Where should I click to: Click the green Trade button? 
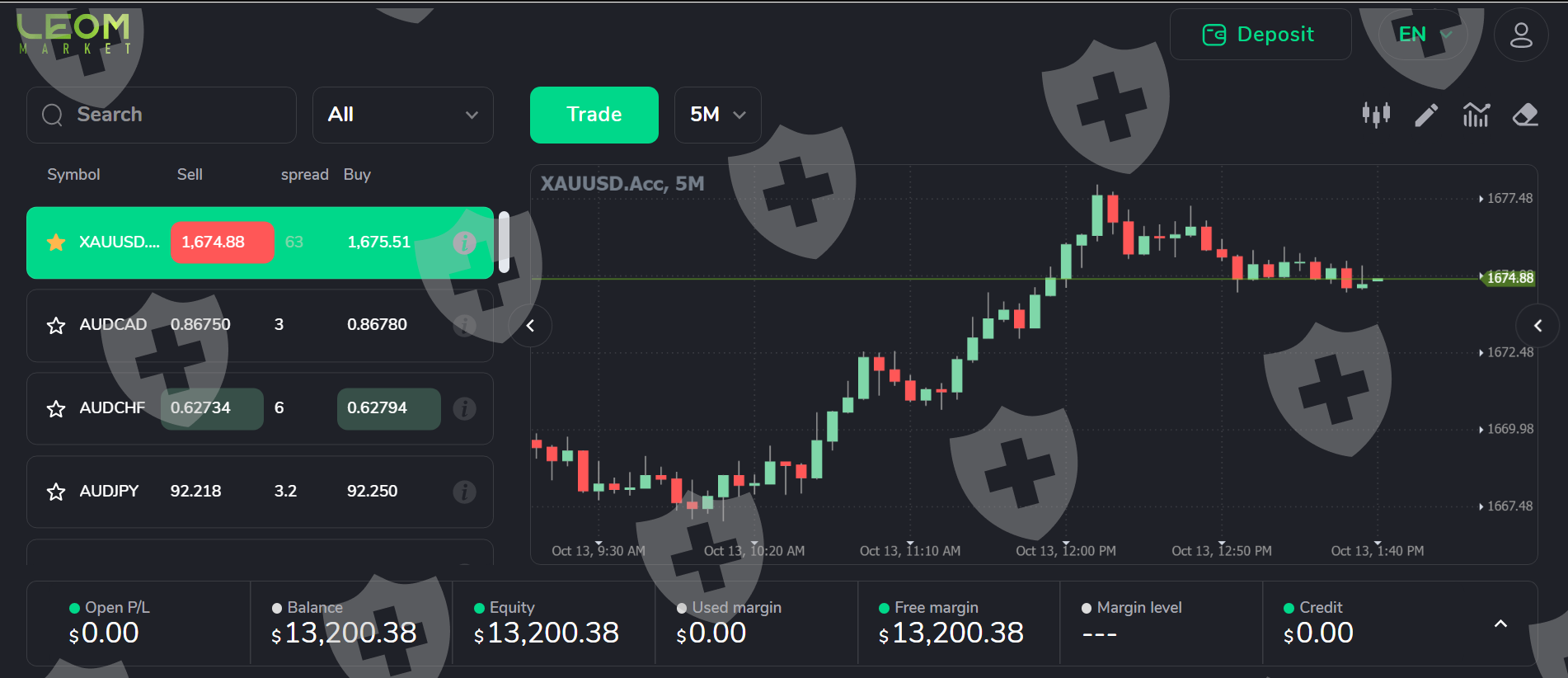pos(594,115)
